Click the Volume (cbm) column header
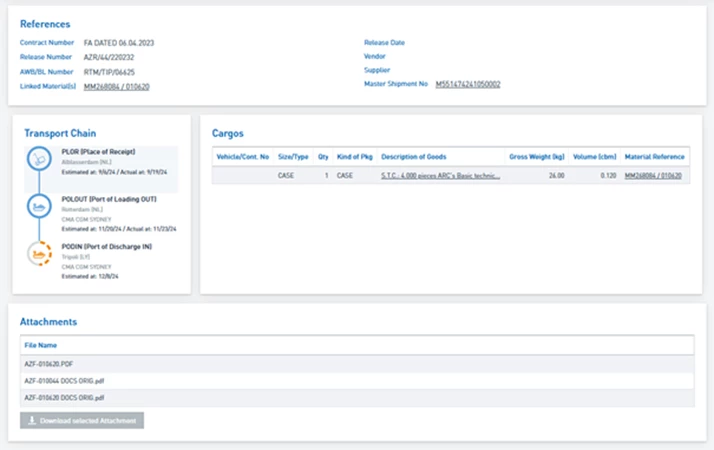The image size is (714, 450). click(596, 157)
